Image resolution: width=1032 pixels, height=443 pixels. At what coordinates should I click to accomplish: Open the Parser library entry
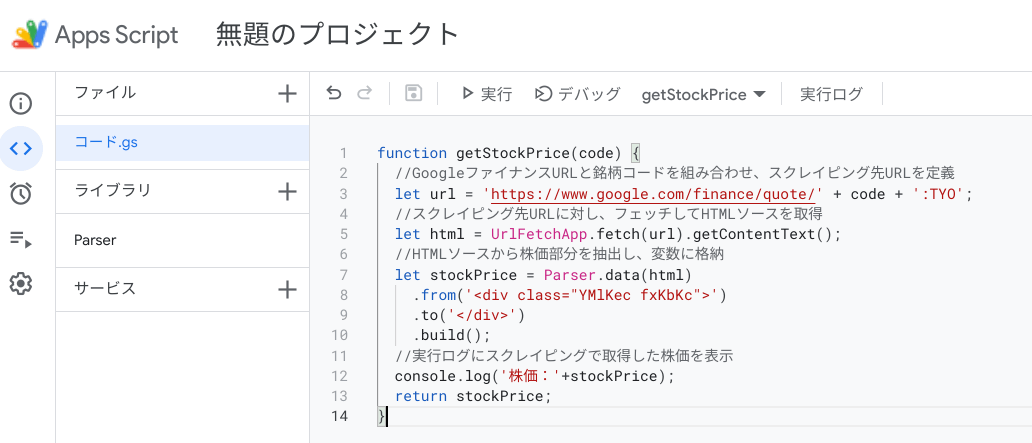[x=182, y=240]
